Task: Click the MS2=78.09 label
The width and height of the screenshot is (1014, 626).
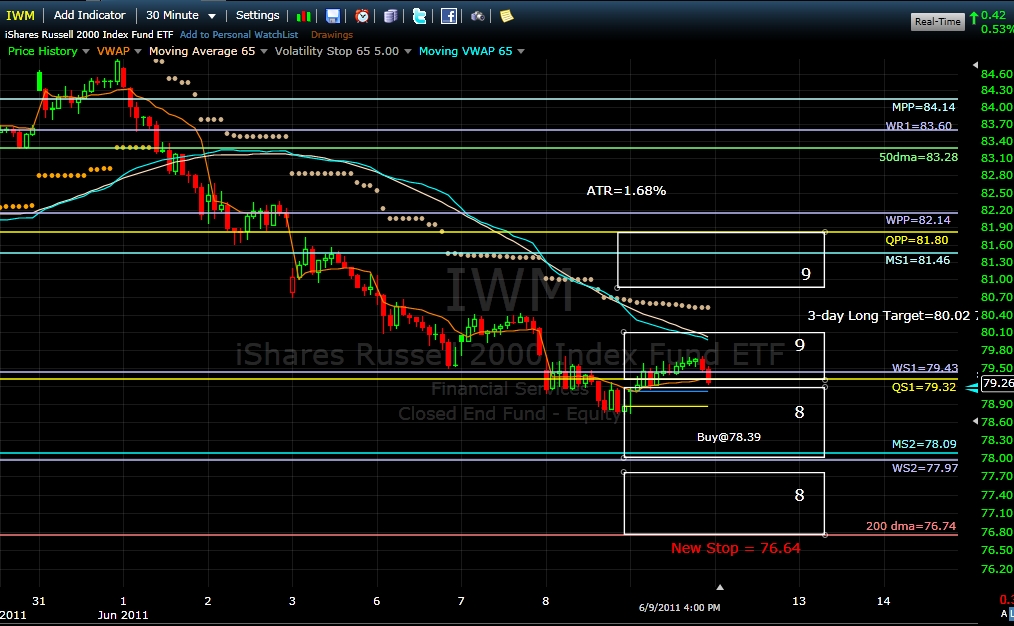Action: coord(924,444)
